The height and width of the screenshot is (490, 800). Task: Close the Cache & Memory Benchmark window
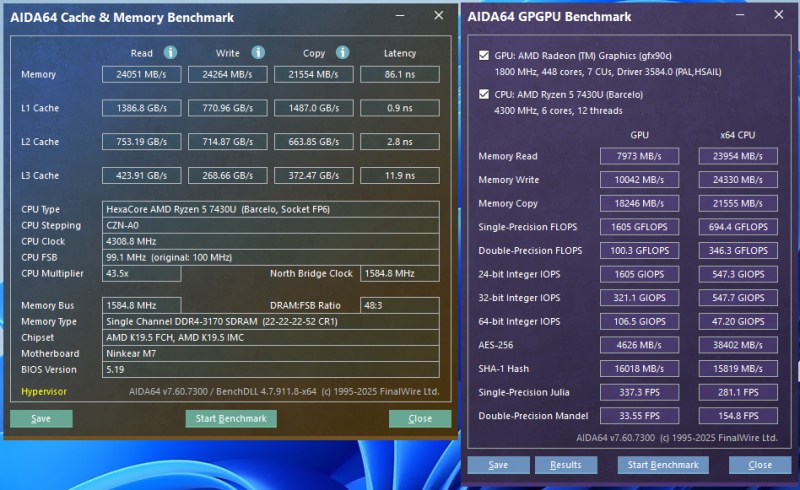(x=439, y=16)
